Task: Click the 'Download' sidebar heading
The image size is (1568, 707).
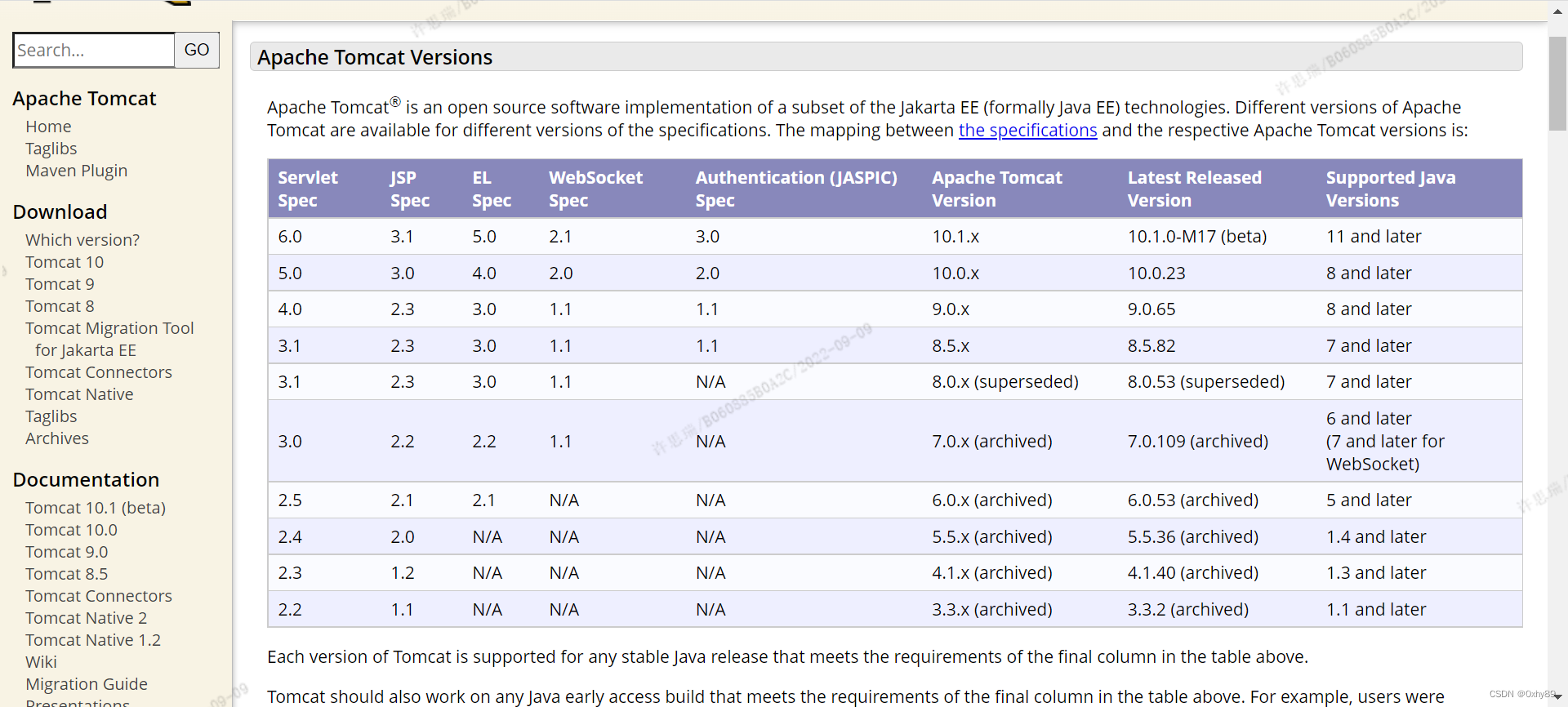Action: [x=60, y=212]
